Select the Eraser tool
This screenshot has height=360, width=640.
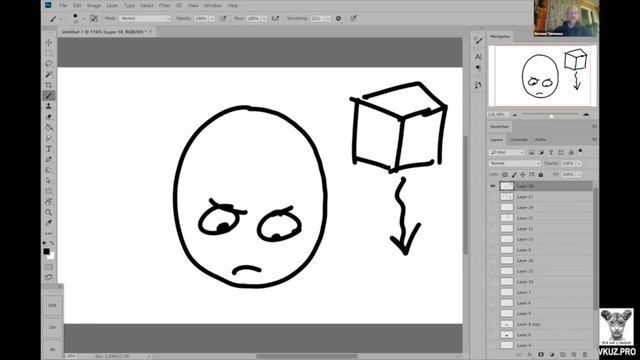pyautogui.click(x=49, y=117)
